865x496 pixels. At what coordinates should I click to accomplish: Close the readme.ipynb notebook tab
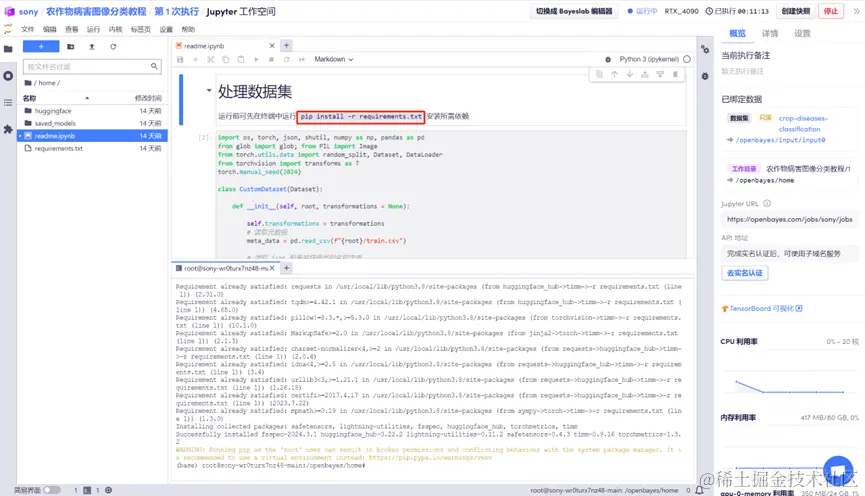pos(272,46)
